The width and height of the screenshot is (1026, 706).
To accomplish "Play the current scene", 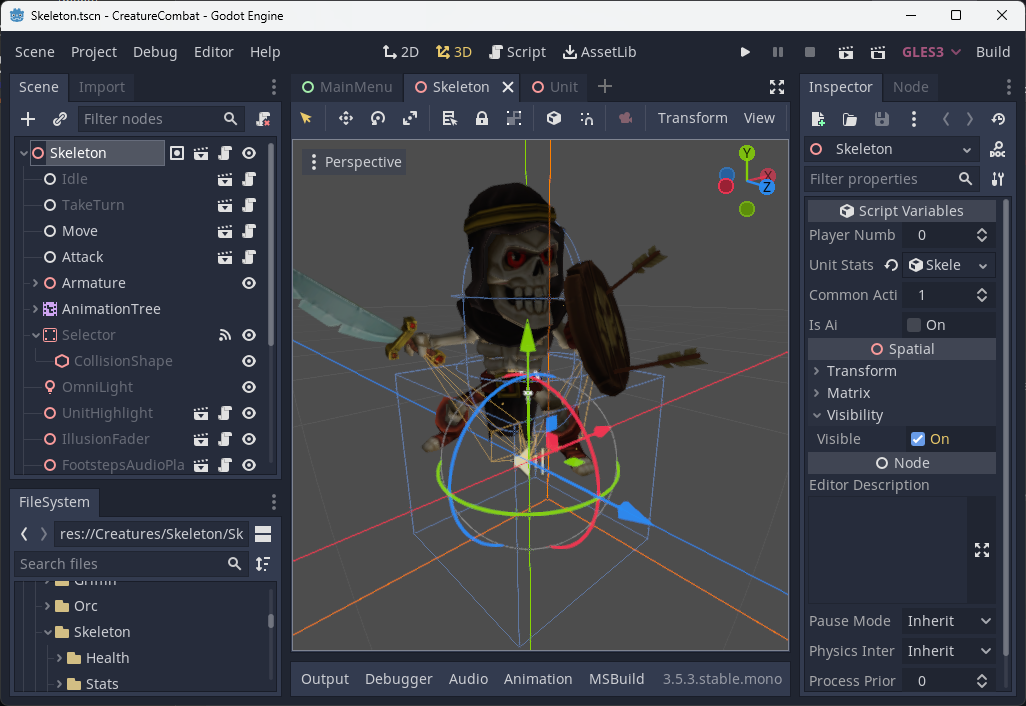I will pos(845,52).
